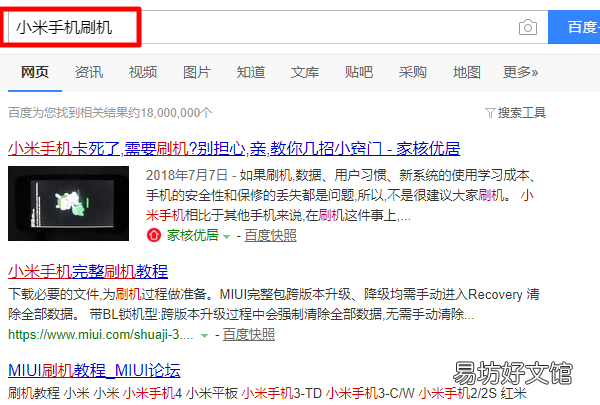Switch to the 采购 tab
Image resolution: width=600 pixels, height=405 pixels.
point(412,72)
